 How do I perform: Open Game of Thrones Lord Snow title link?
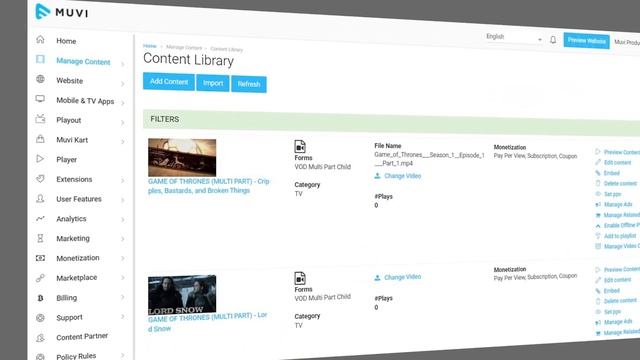click(x=207, y=322)
